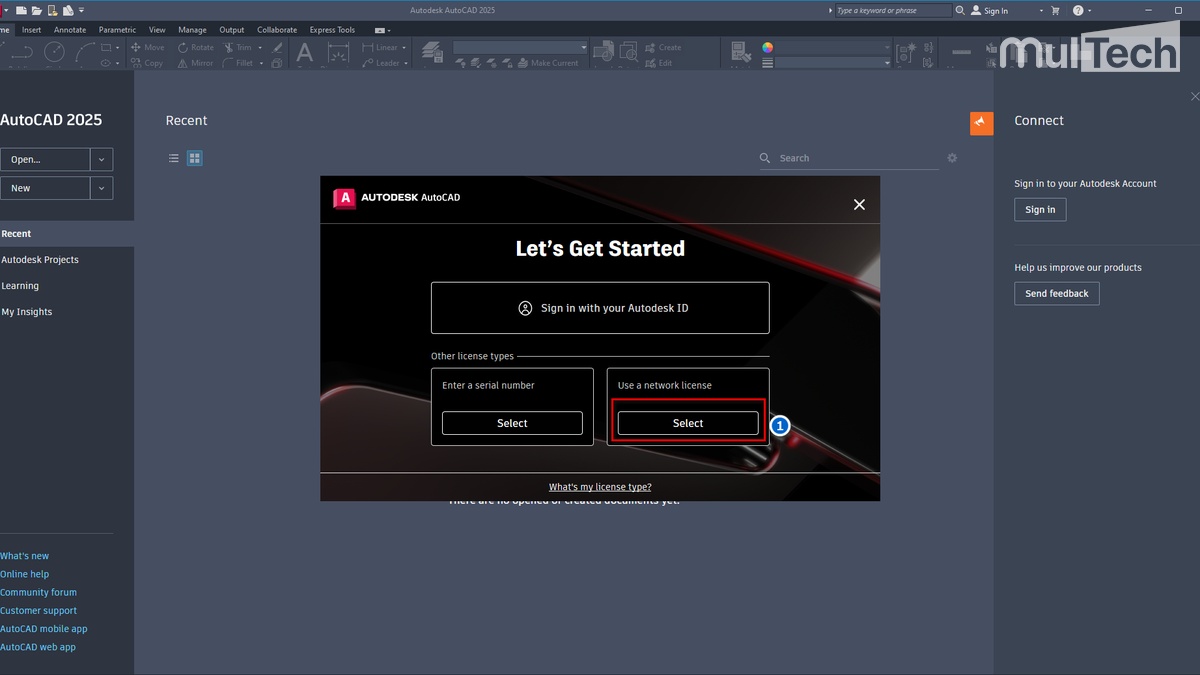Image resolution: width=1200 pixels, height=675 pixels.
Task: Click the search magnifier icon in title bar
Action: tap(960, 10)
